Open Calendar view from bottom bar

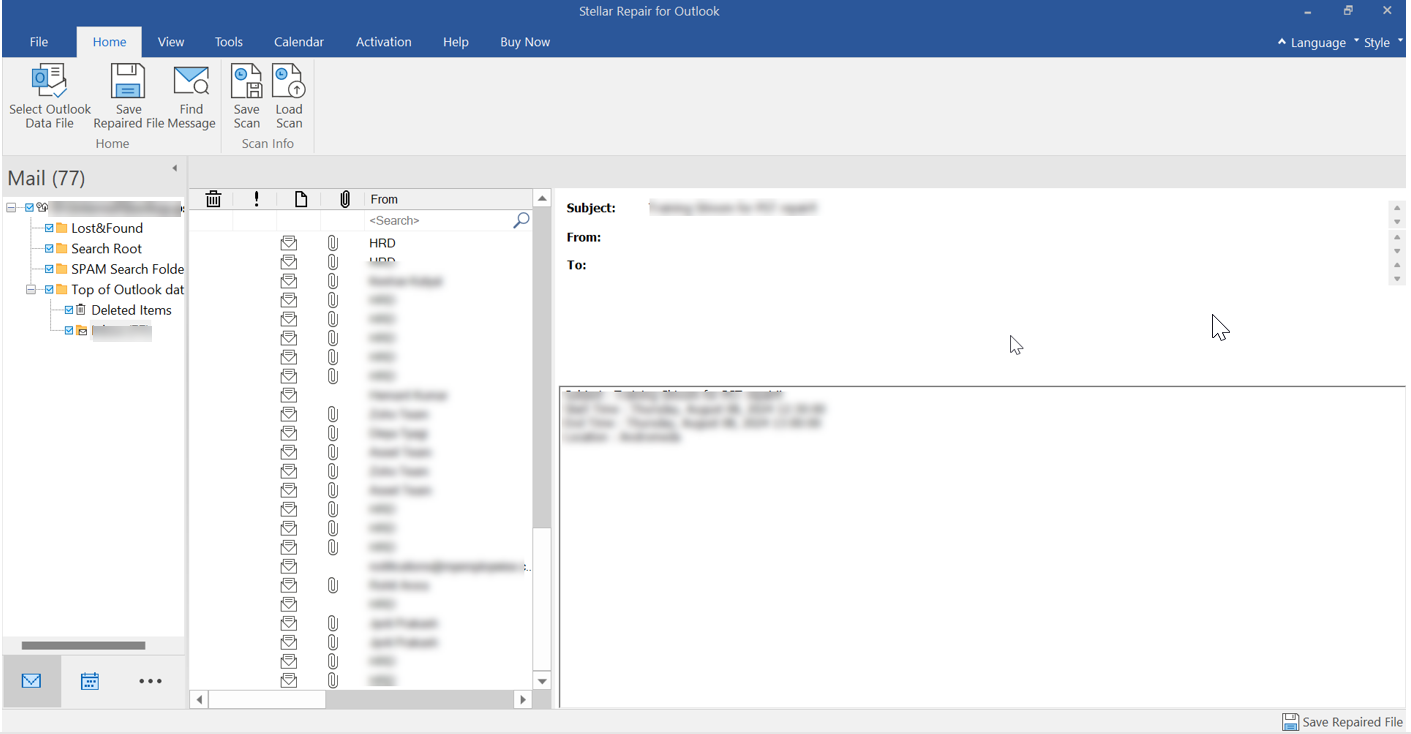[x=90, y=681]
